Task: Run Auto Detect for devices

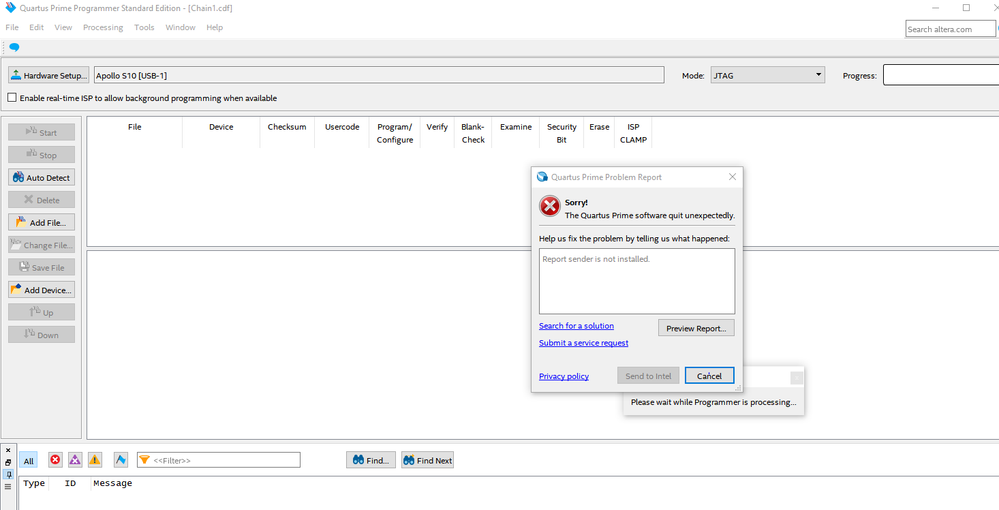Action: click(41, 177)
